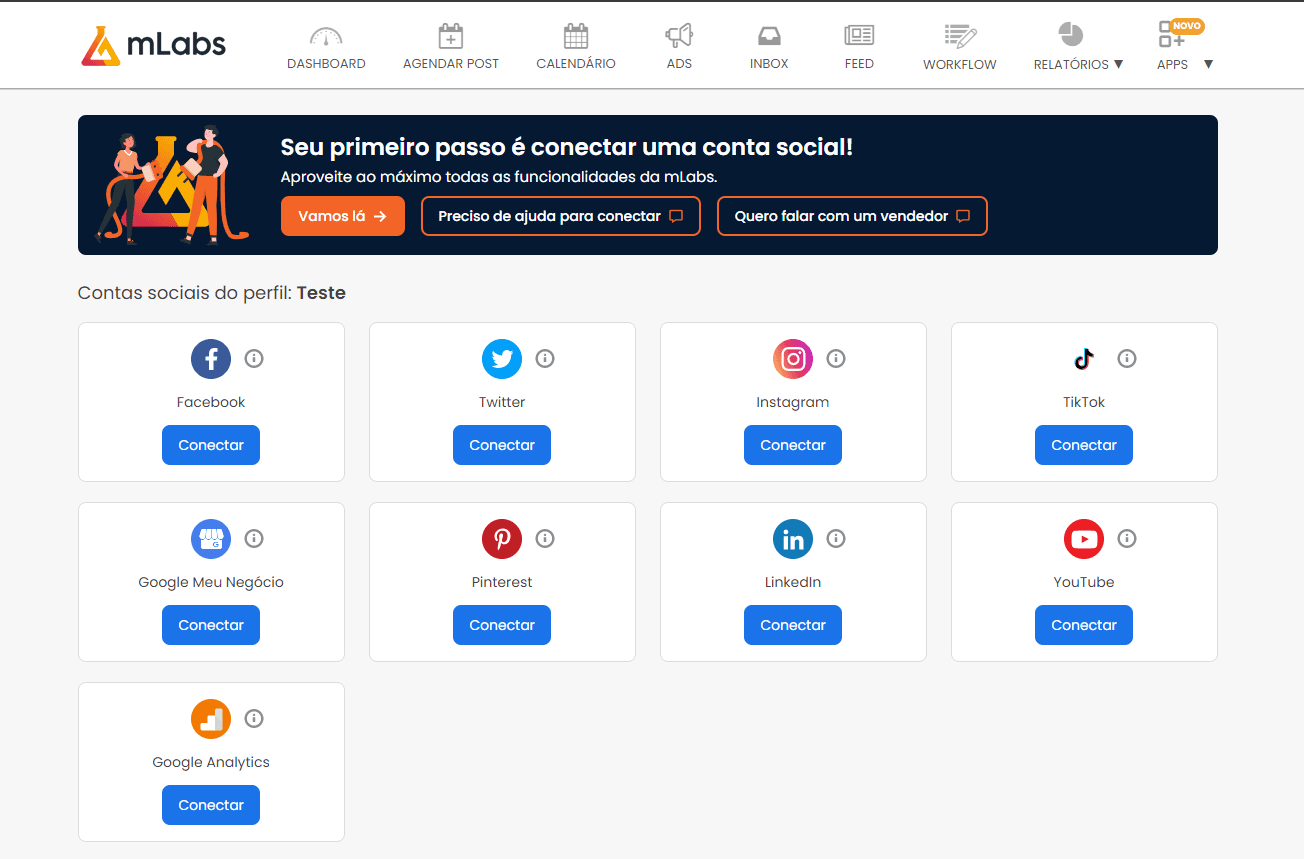This screenshot has width=1304, height=859.
Task: Click the Facebook circle icon
Action: [x=210, y=358]
